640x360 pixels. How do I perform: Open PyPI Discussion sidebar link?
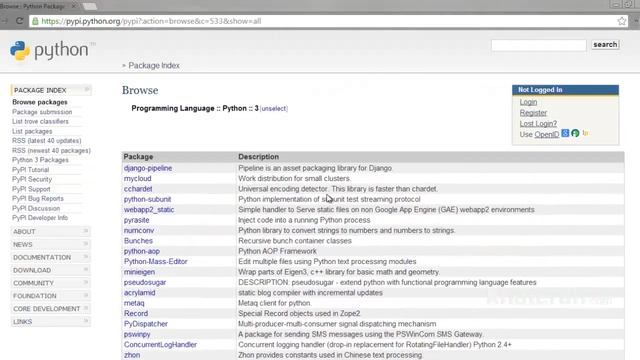point(36,208)
